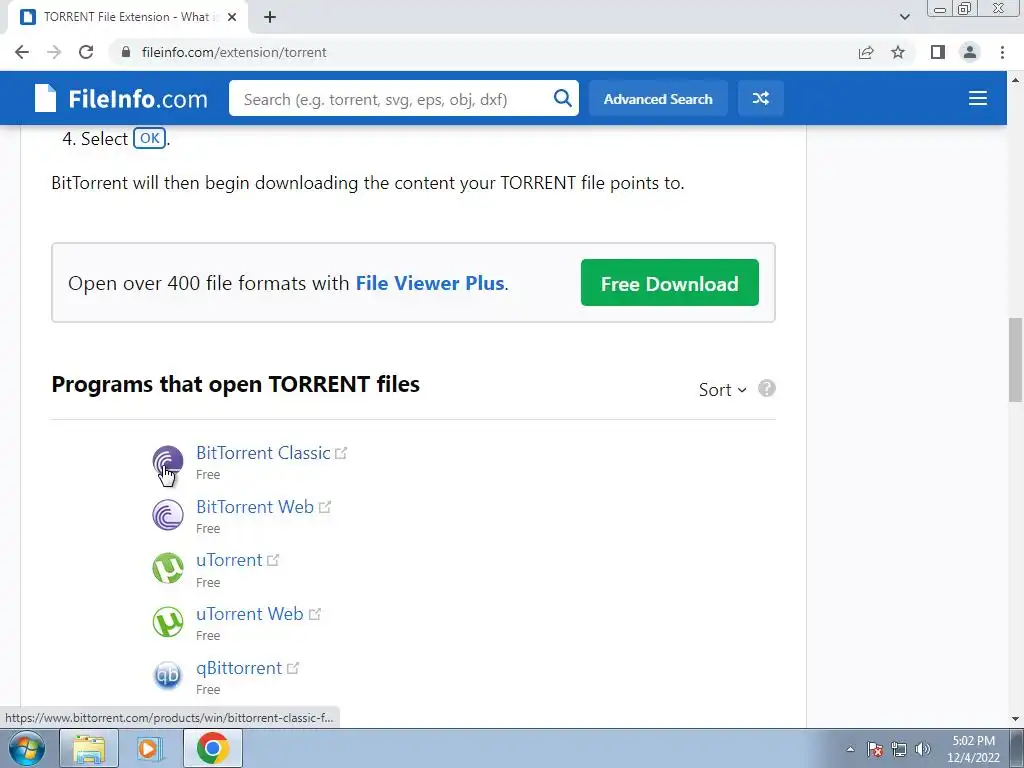
Task: Open the uTorrent Web link
Action: click(x=249, y=614)
